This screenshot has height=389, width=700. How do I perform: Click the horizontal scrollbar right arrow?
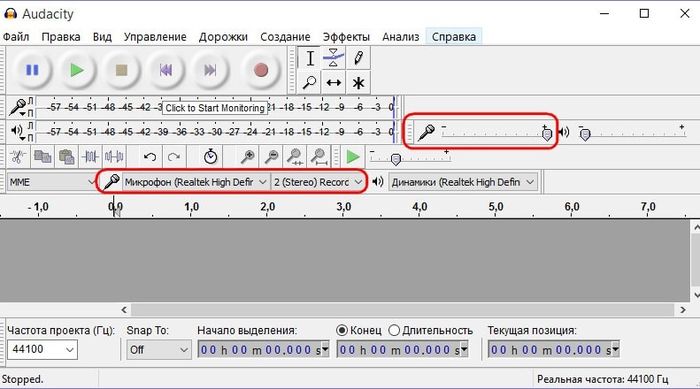(x=683, y=310)
